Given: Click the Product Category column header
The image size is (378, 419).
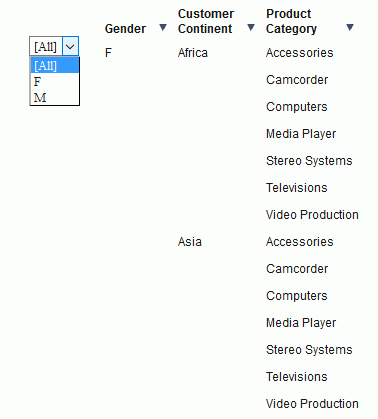Looking at the screenshot, I should point(291,21).
